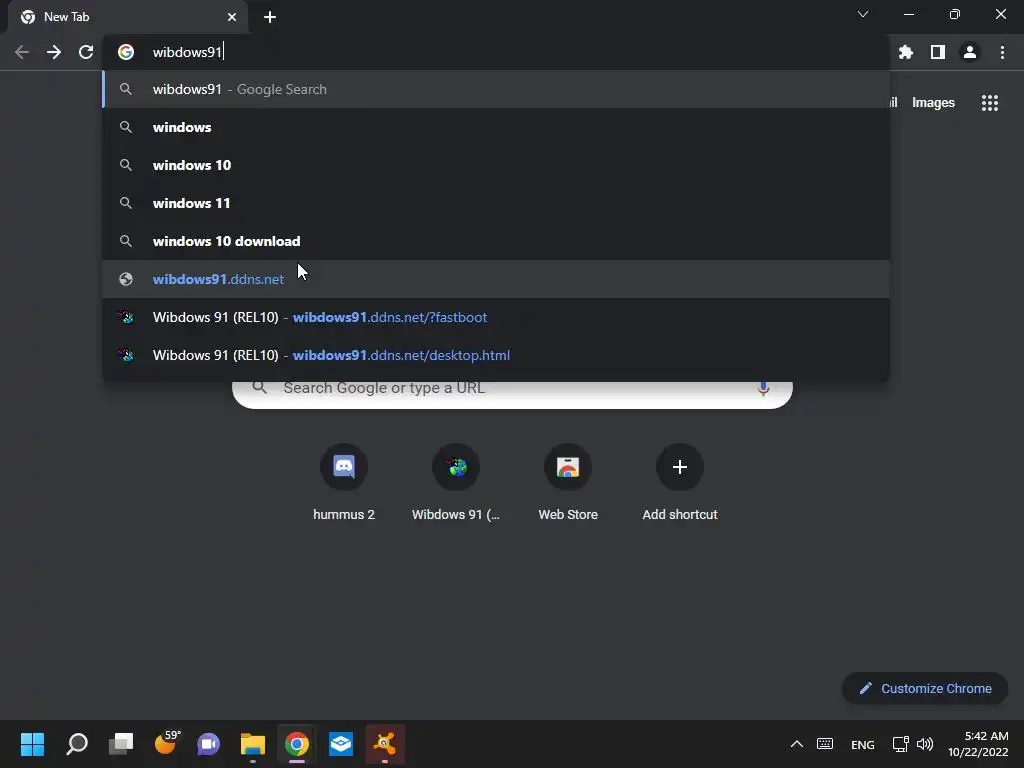The height and width of the screenshot is (768, 1024).
Task: Open the network tray icon
Action: (x=901, y=744)
